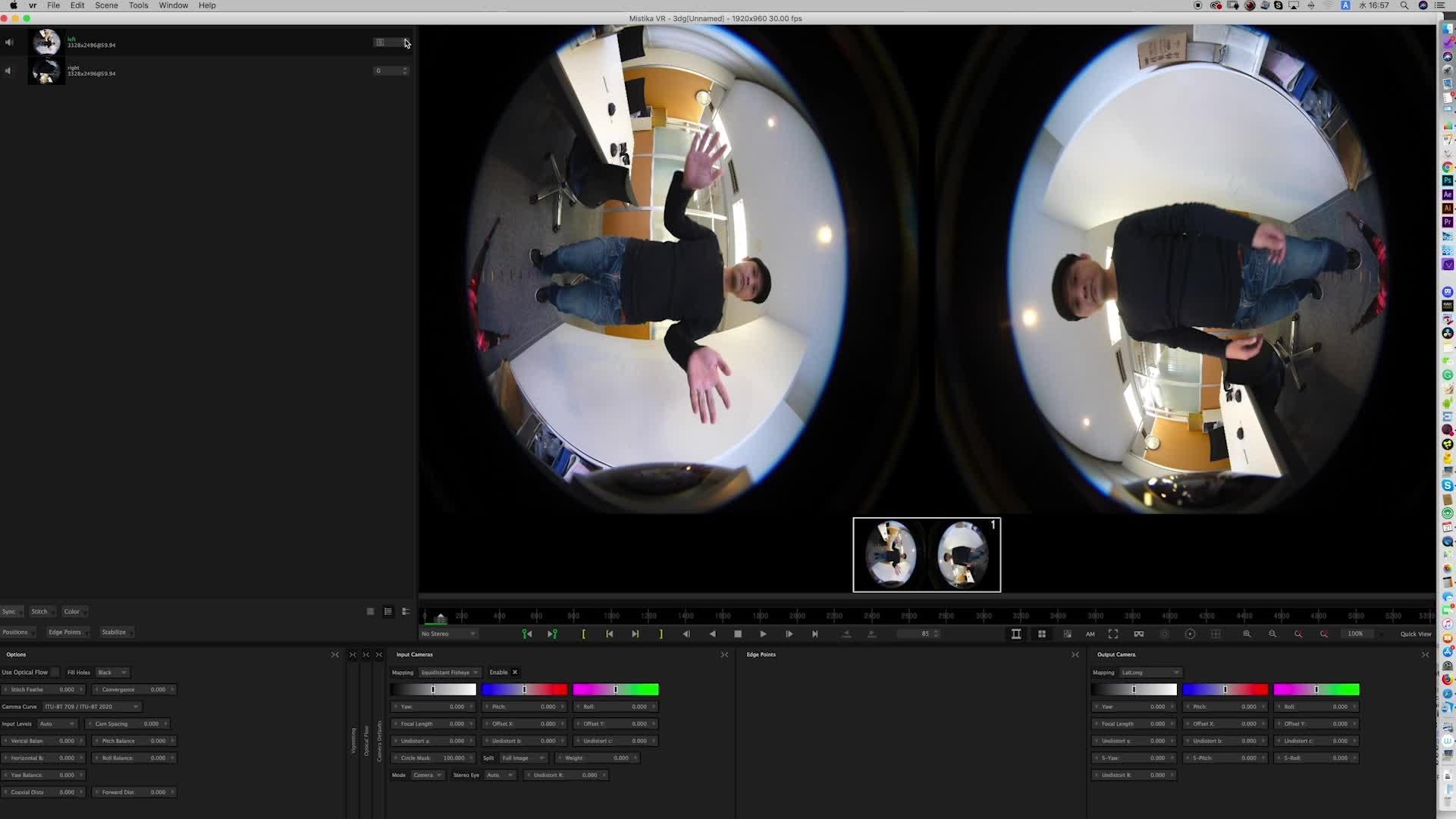Open the Tools menu
The width and height of the screenshot is (1456, 819).
coord(138,5)
